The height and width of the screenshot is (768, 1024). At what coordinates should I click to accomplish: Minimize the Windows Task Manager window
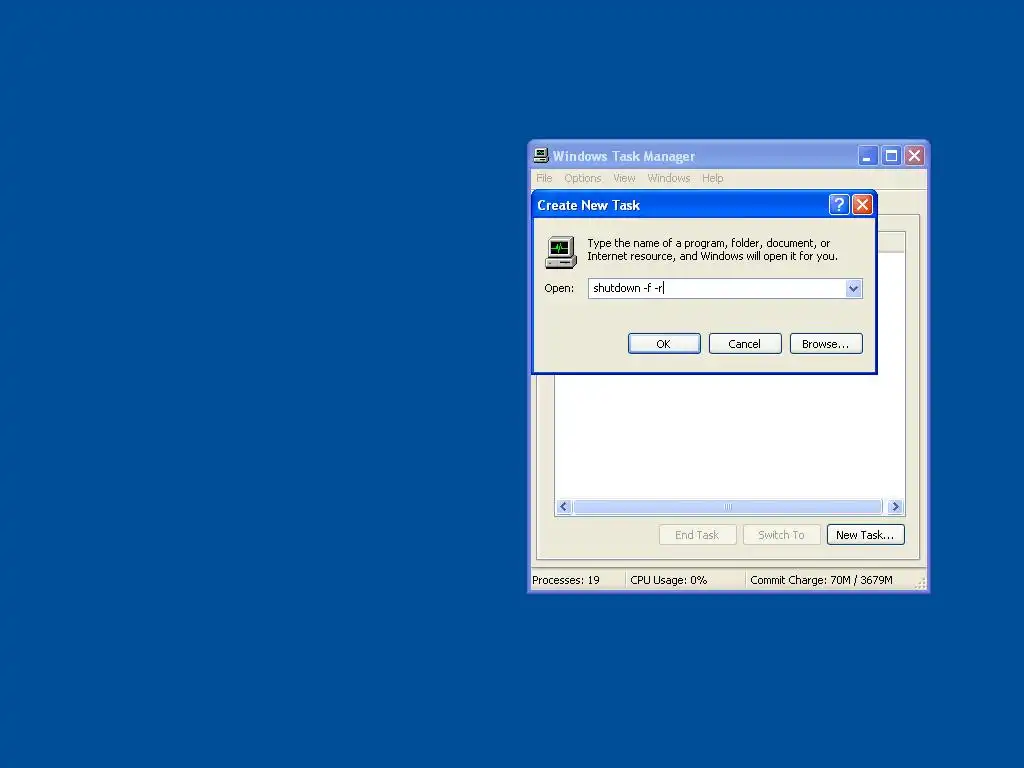867,156
